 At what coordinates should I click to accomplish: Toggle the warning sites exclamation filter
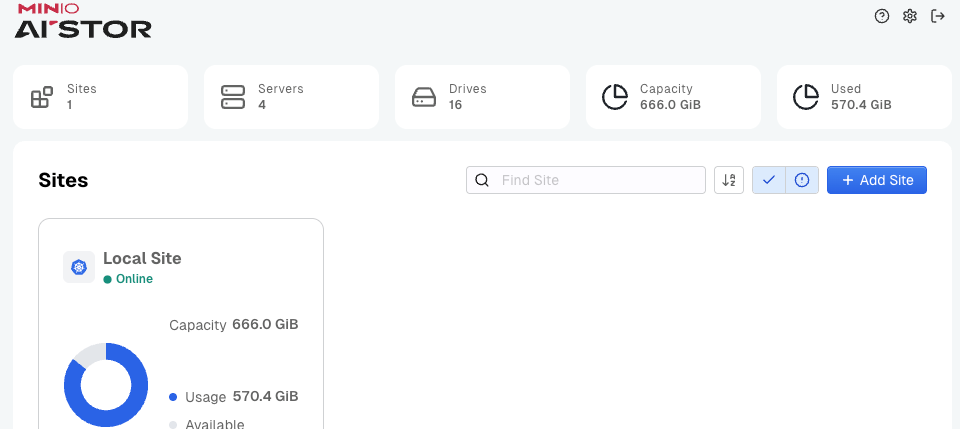(802, 180)
